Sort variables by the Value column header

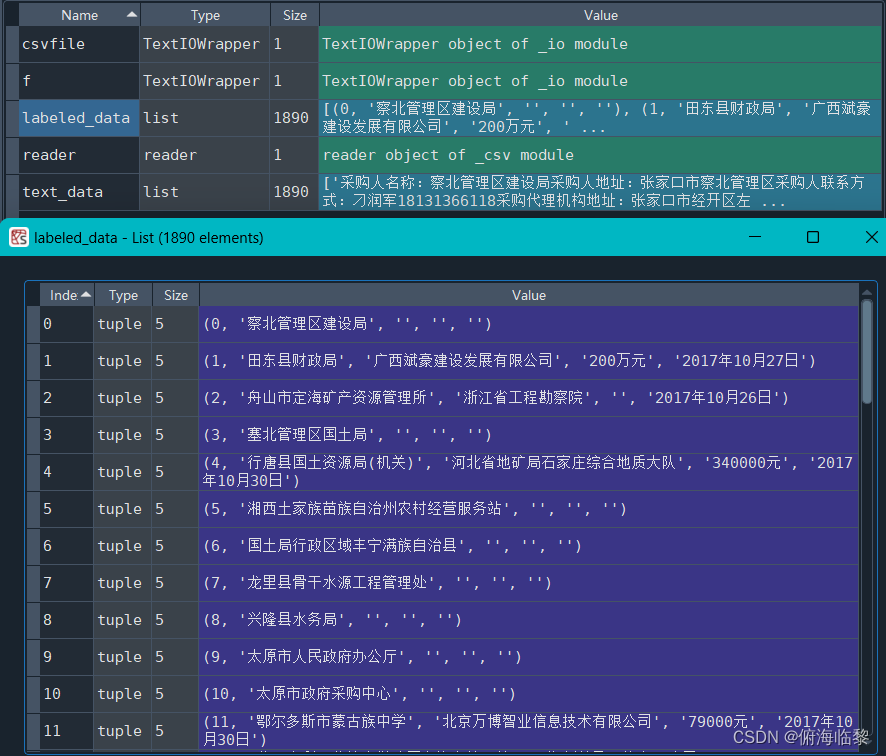coord(600,14)
